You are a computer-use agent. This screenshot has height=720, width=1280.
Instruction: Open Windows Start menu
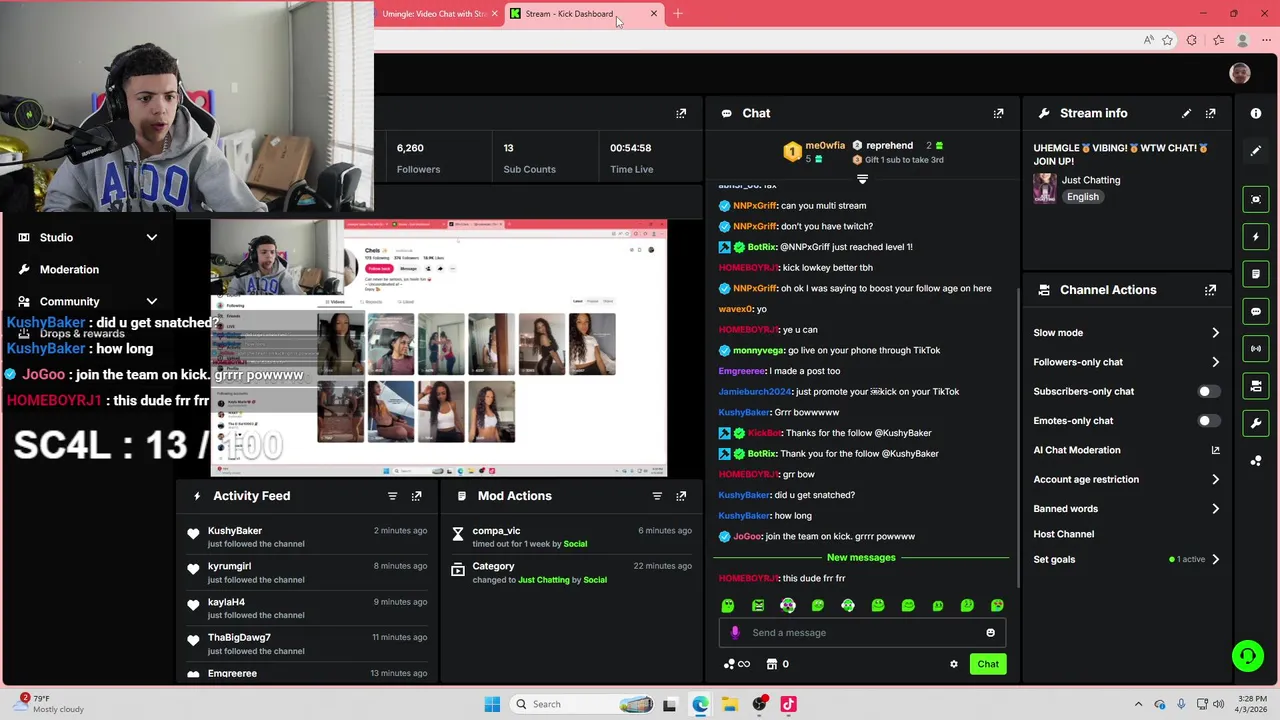(492, 704)
